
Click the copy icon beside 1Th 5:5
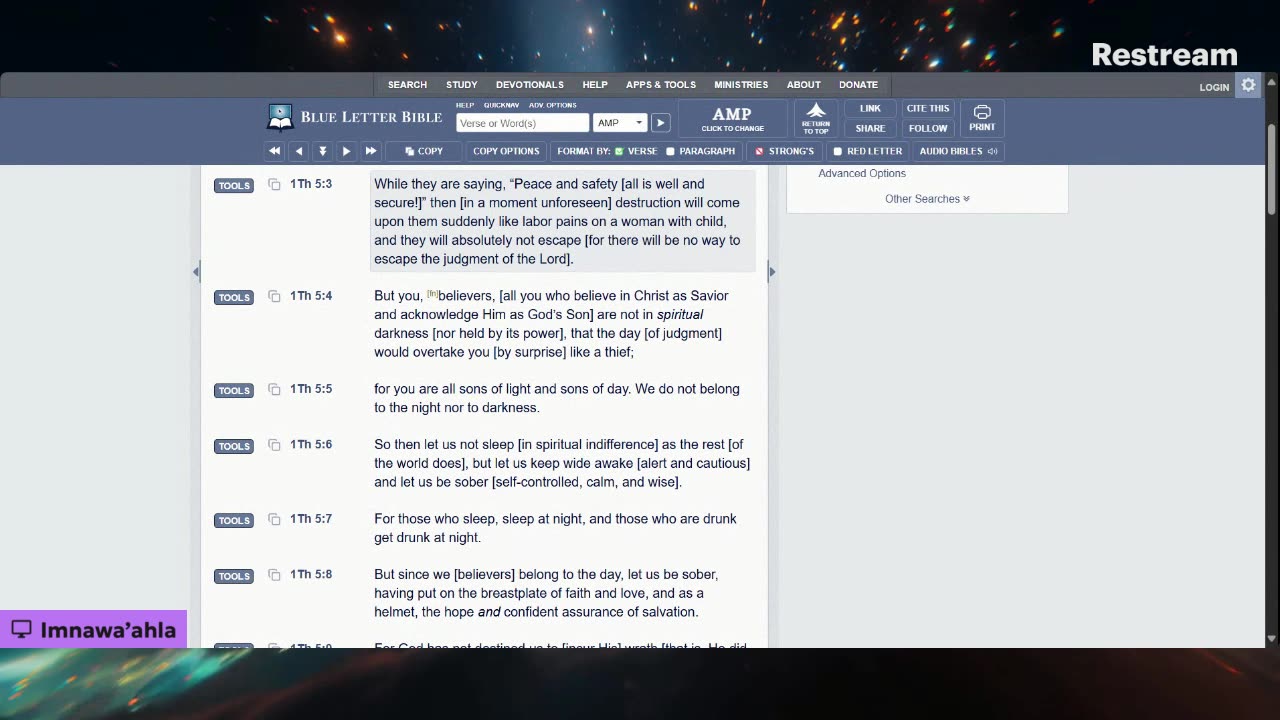pos(274,389)
